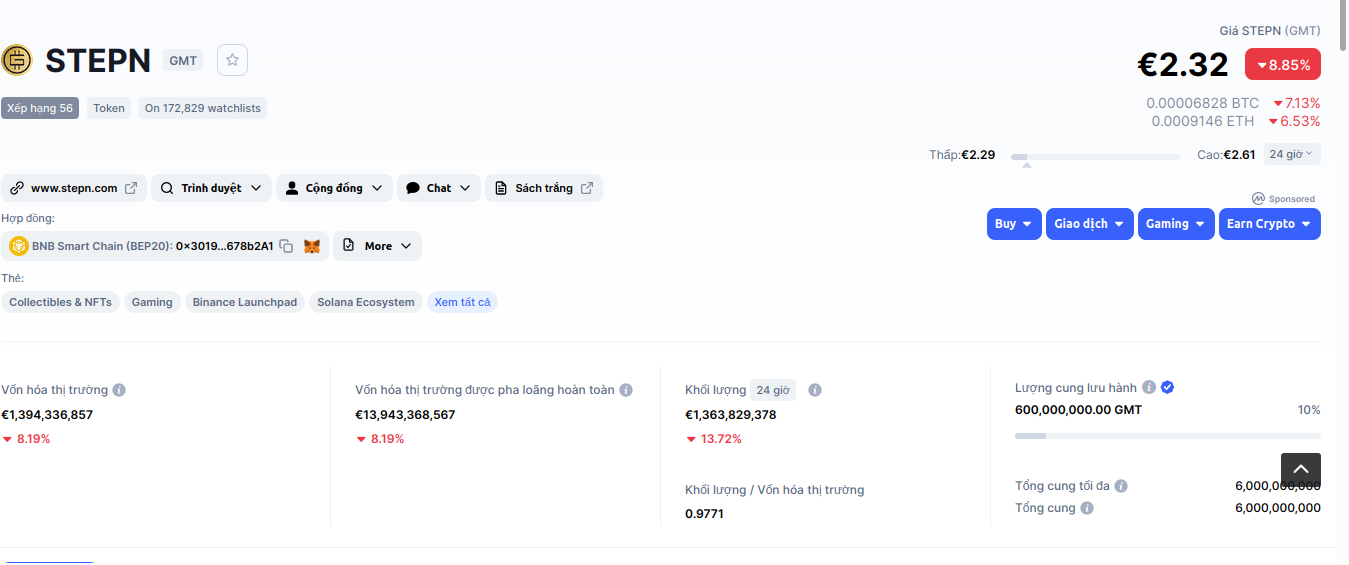Image resolution: width=1349 pixels, height=565 pixels.
Task: Click the red 8.85% change badge
Action: [x=1283, y=65]
